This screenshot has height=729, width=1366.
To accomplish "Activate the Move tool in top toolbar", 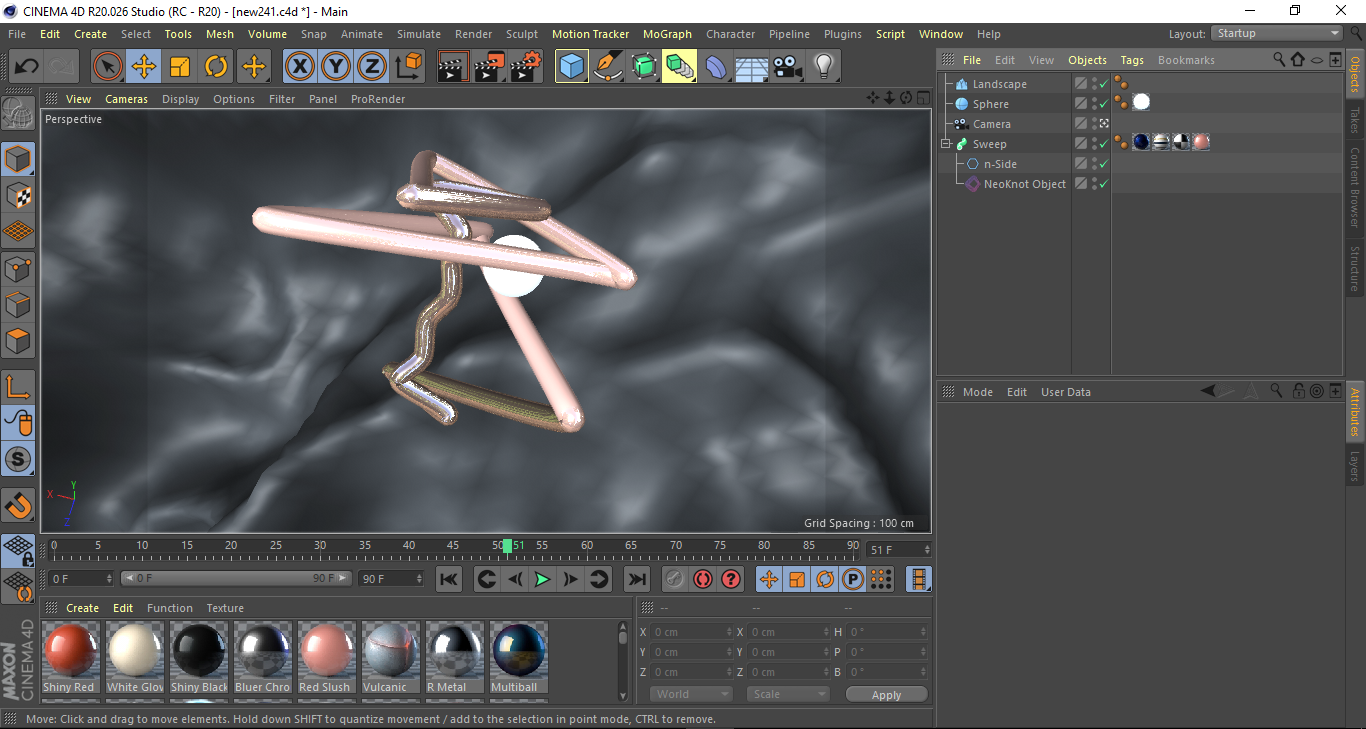I will (x=144, y=67).
